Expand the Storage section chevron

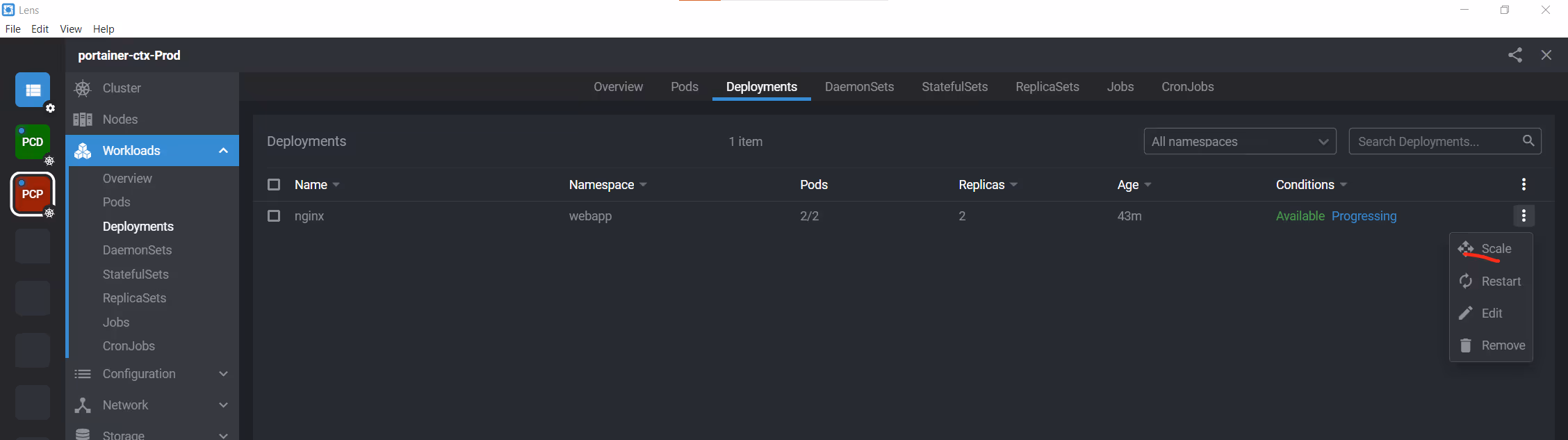(x=223, y=435)
